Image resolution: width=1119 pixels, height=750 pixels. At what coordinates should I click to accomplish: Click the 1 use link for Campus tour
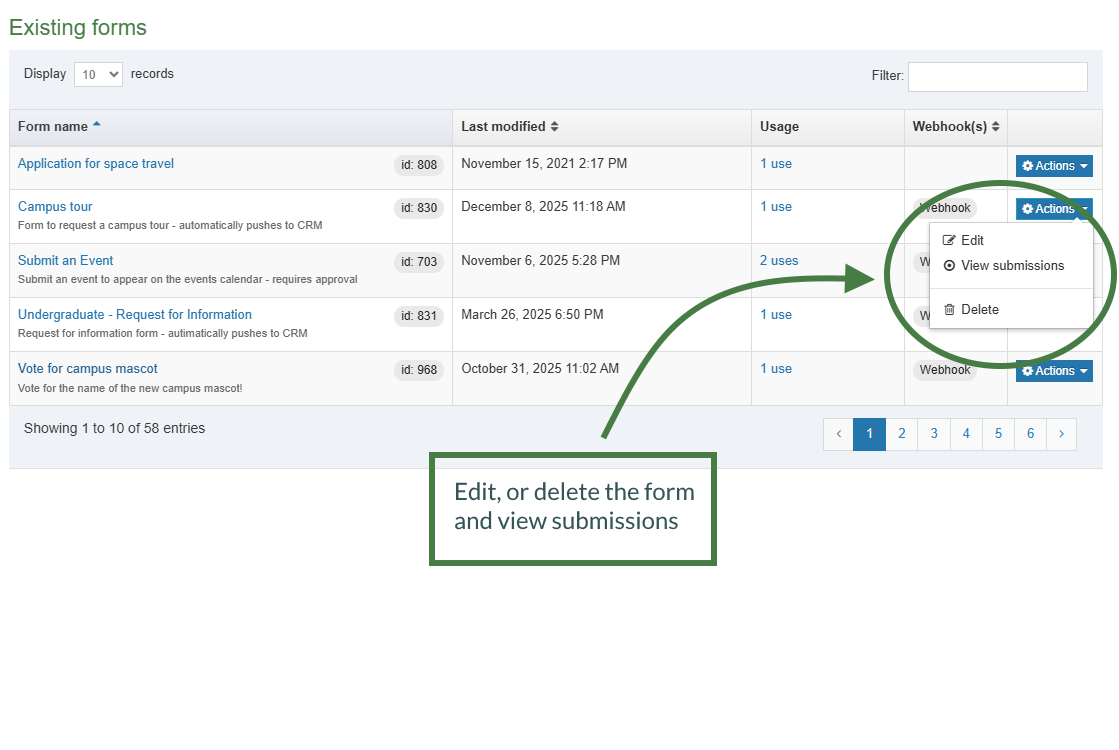[x=776, y=207]
